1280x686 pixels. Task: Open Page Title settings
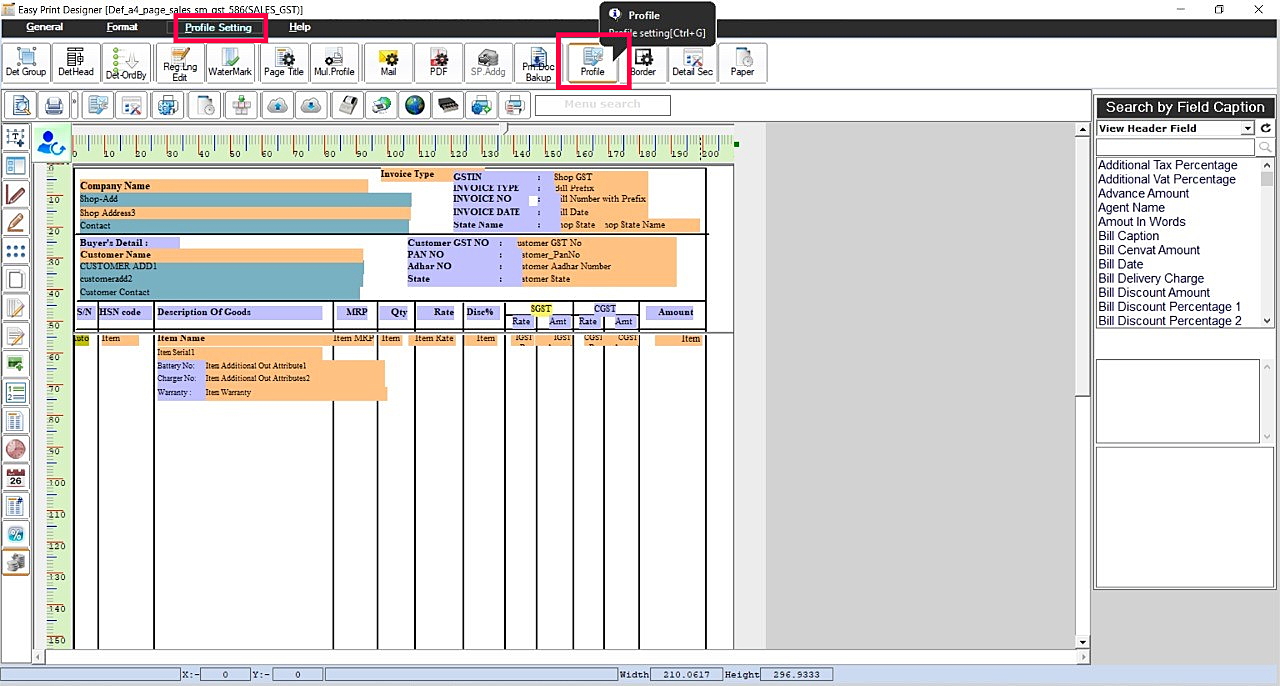tap(284, 63)
